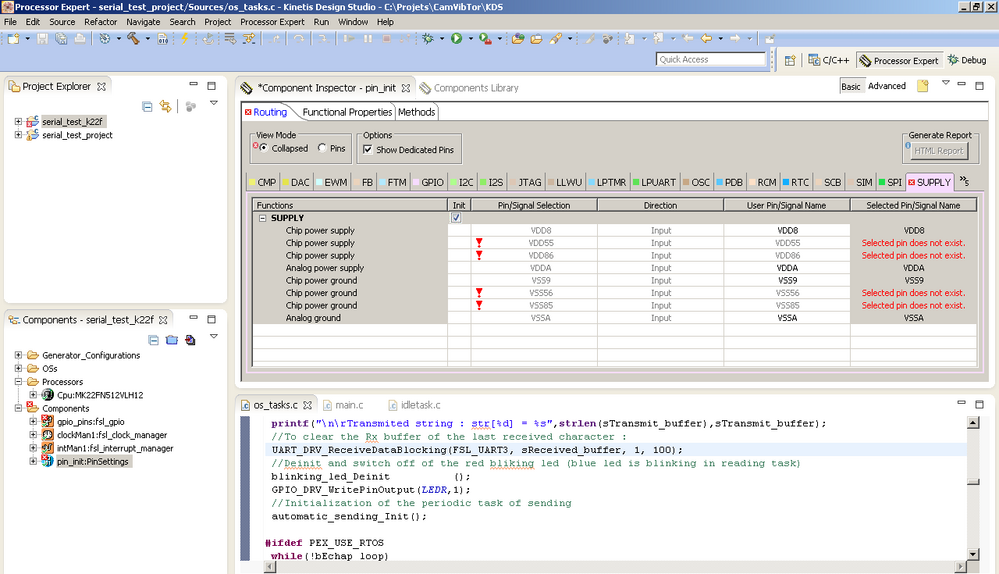This screenshot has width=999, height=574.
Task: Select the Collapsed view mode radio
Action: [x=264, y=149]
